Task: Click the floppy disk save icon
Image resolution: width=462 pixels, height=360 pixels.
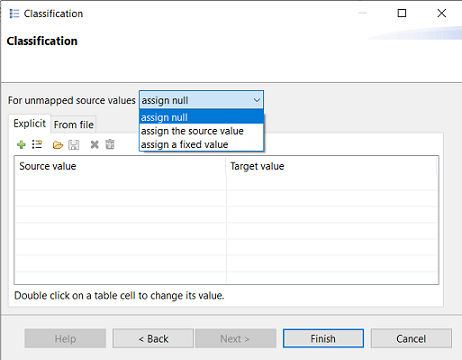Action: coord(74,145)
